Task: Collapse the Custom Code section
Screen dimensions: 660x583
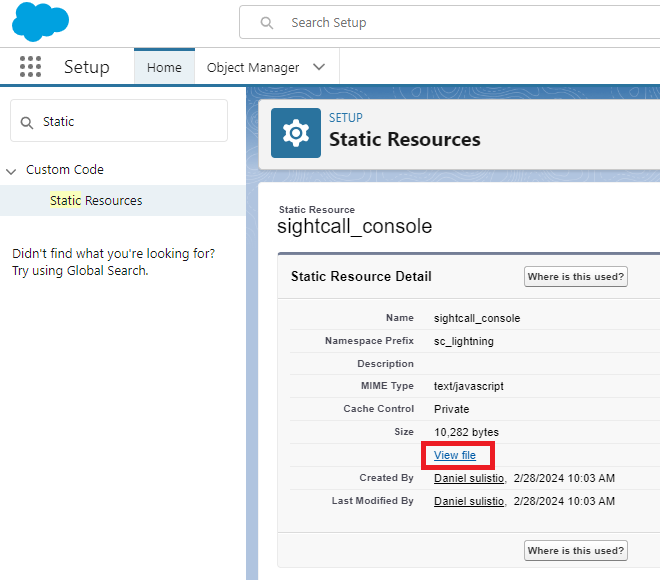Action: 11,171
